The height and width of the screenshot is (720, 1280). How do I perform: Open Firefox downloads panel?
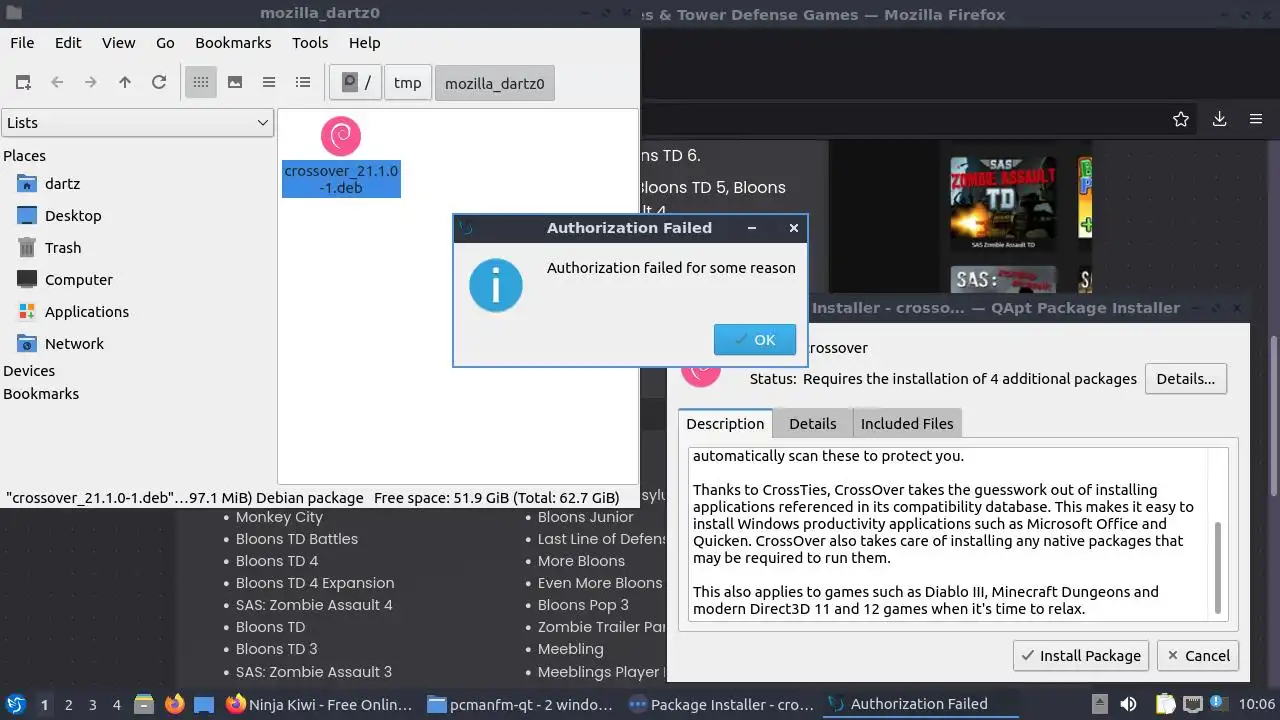1219,119
